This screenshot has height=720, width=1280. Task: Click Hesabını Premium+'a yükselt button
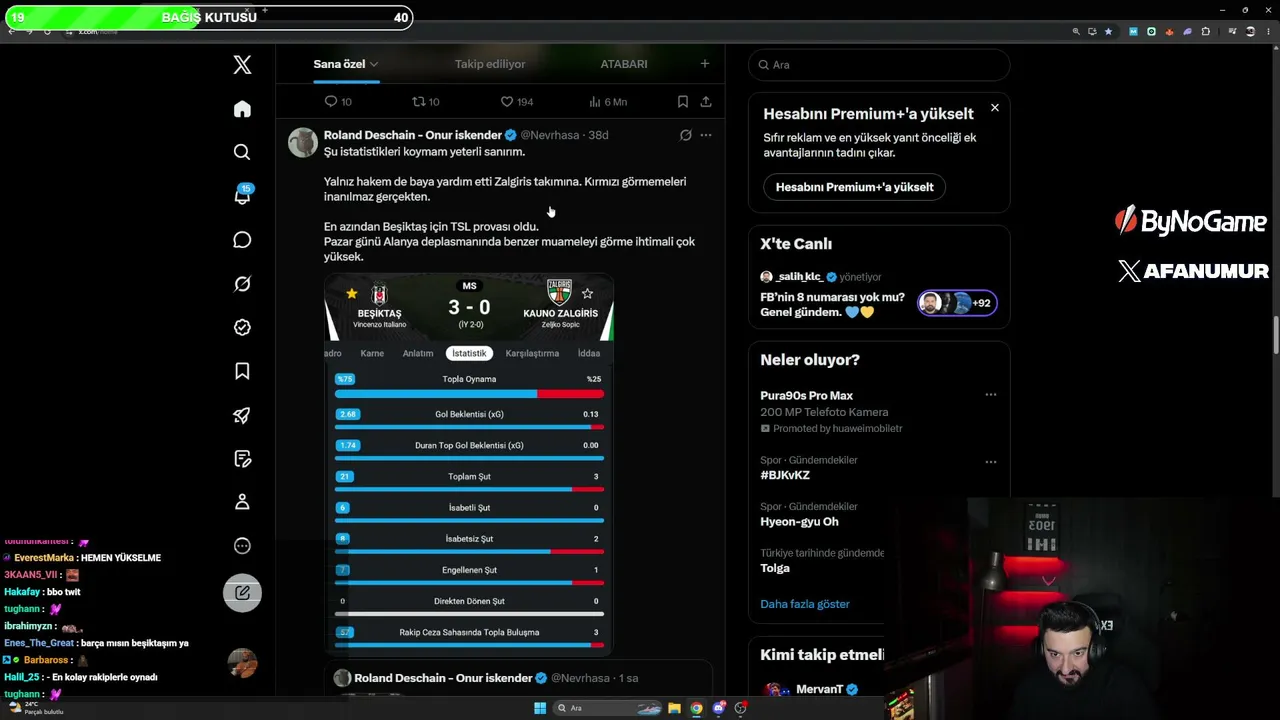[x=855, y=187]
